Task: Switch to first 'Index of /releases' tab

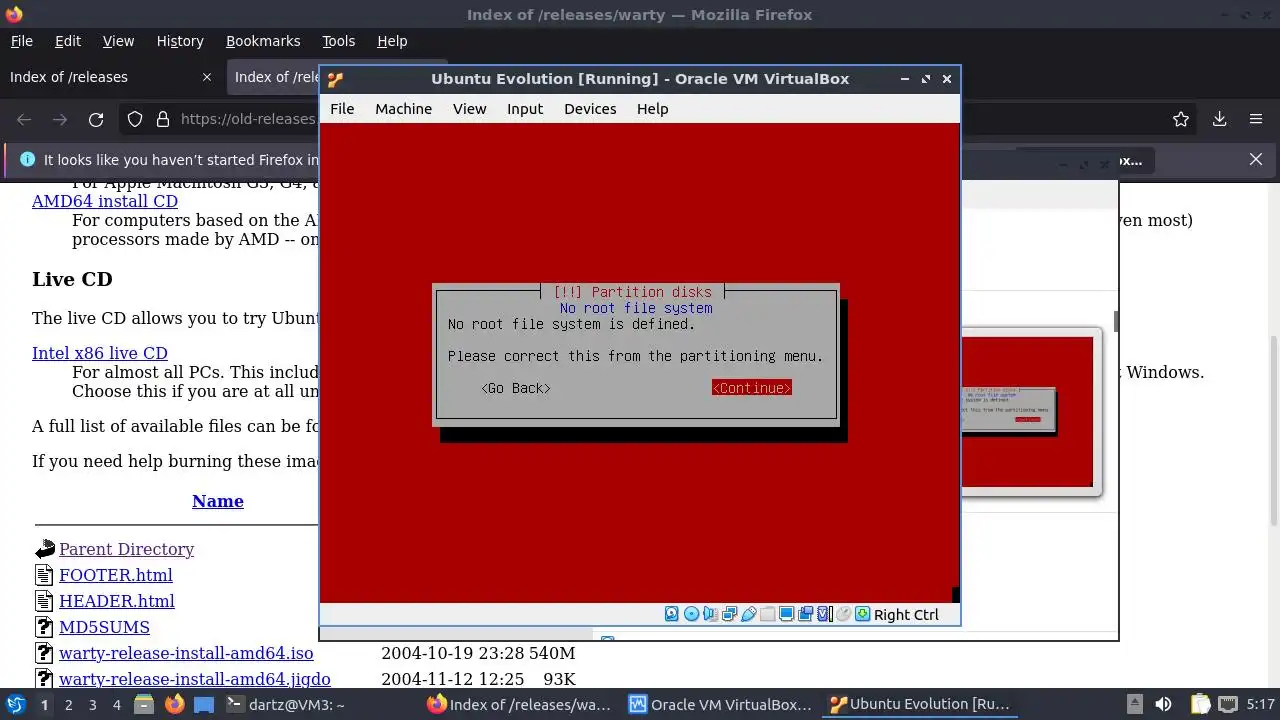Action: pos(110,77)
